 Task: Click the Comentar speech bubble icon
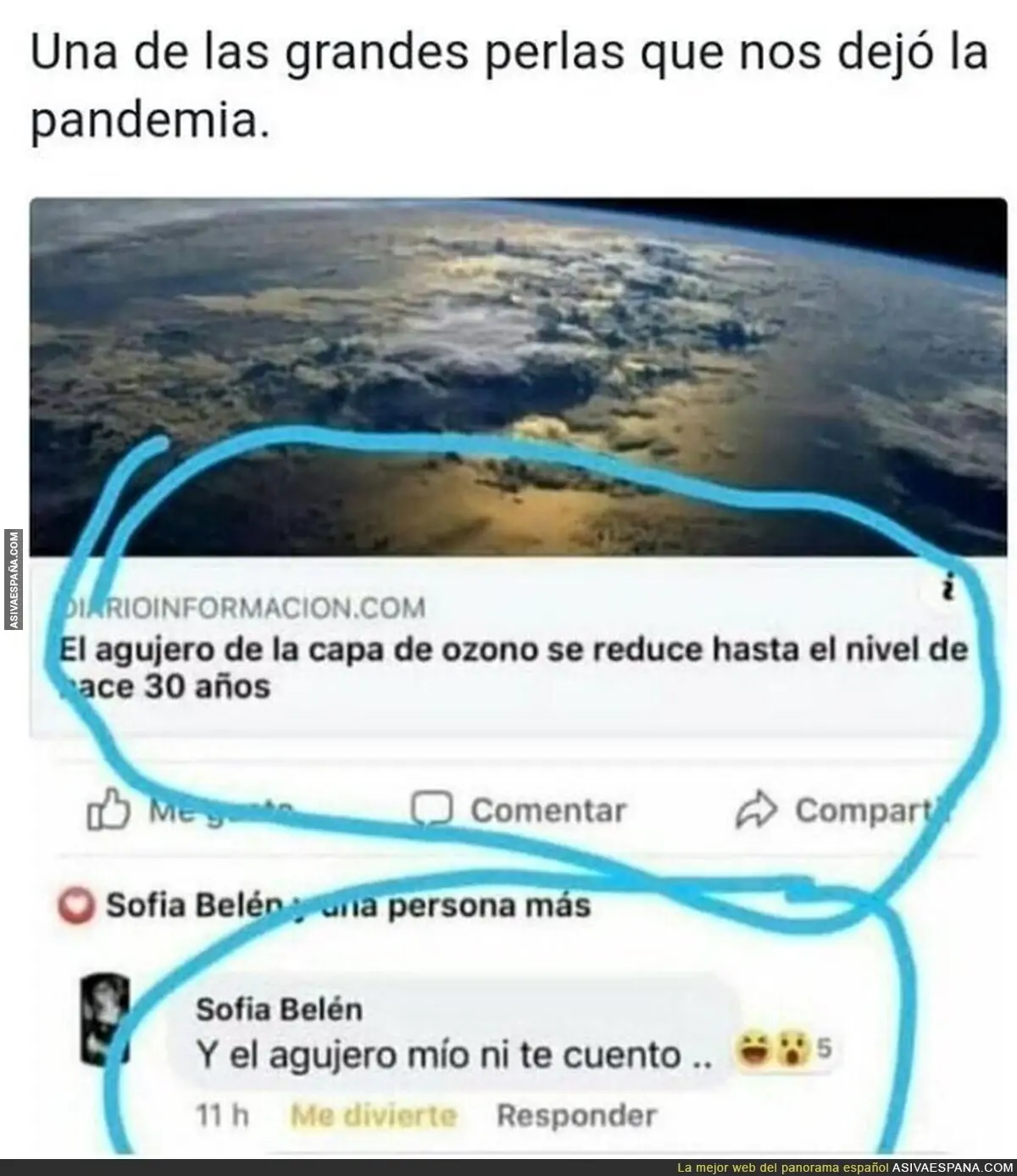coord(432,809)
